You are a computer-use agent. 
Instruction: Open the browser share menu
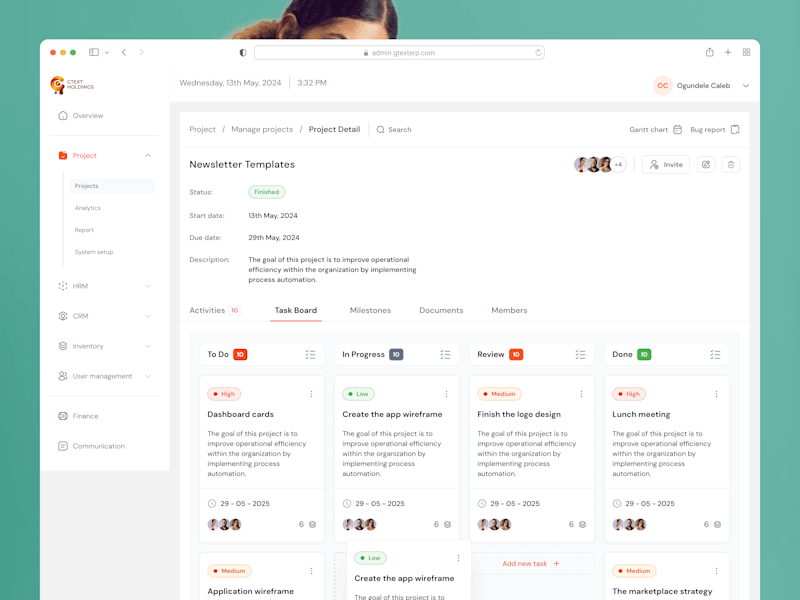point(709,52)
